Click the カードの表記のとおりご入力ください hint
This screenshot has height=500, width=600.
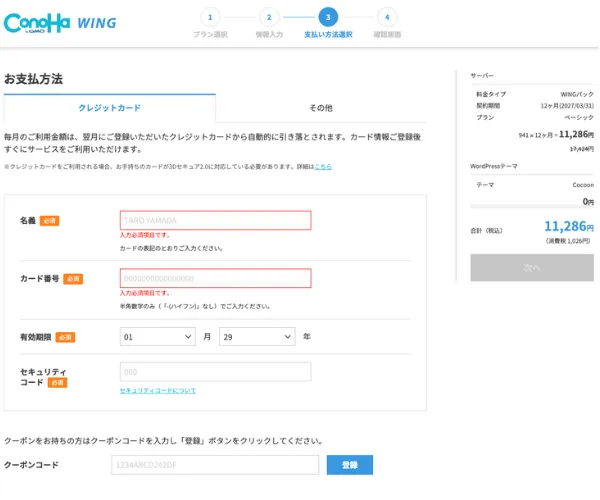pyautogui.click(x=171, y=248)
